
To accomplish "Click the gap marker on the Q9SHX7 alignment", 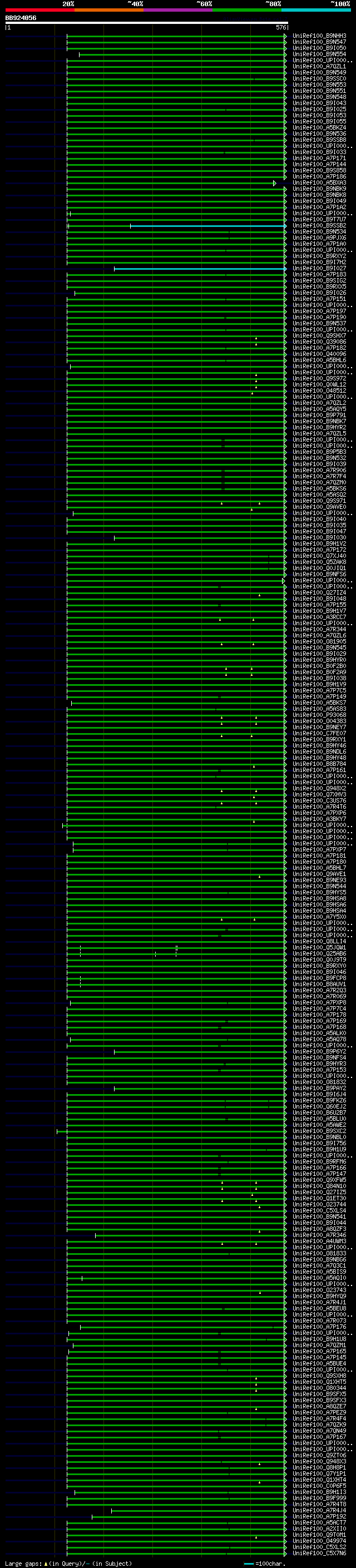I will pyautogui.click(x=256, y=338).
